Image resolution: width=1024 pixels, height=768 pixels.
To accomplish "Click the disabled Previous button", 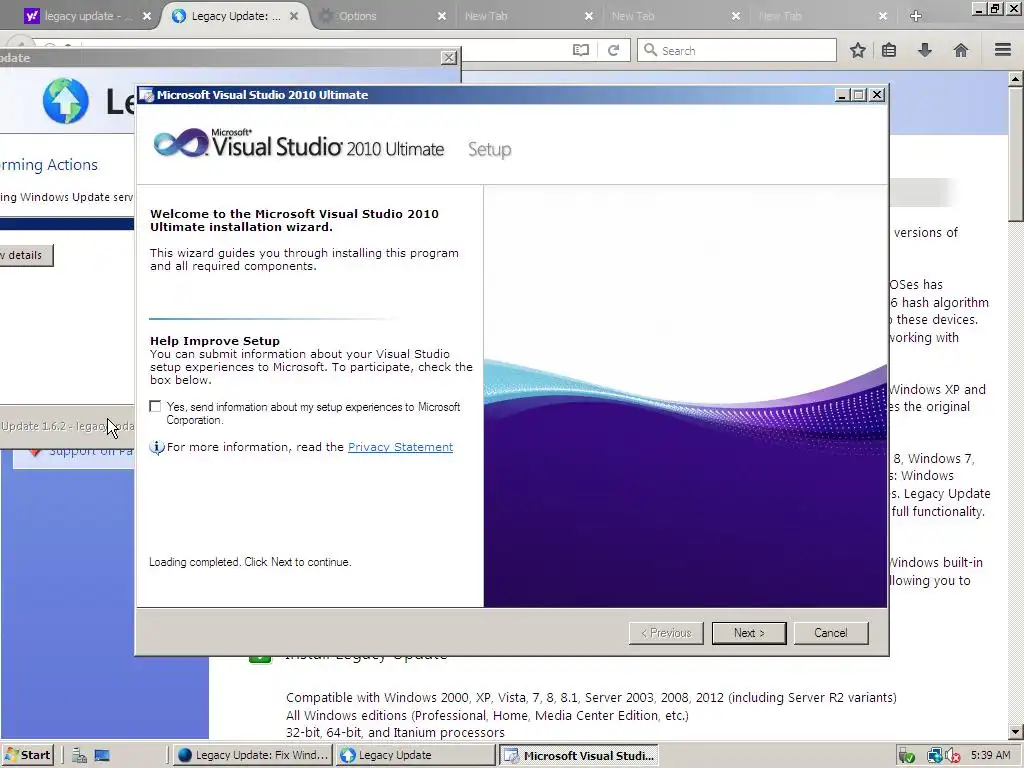I will pyautogui.click(x=666, y=633).
